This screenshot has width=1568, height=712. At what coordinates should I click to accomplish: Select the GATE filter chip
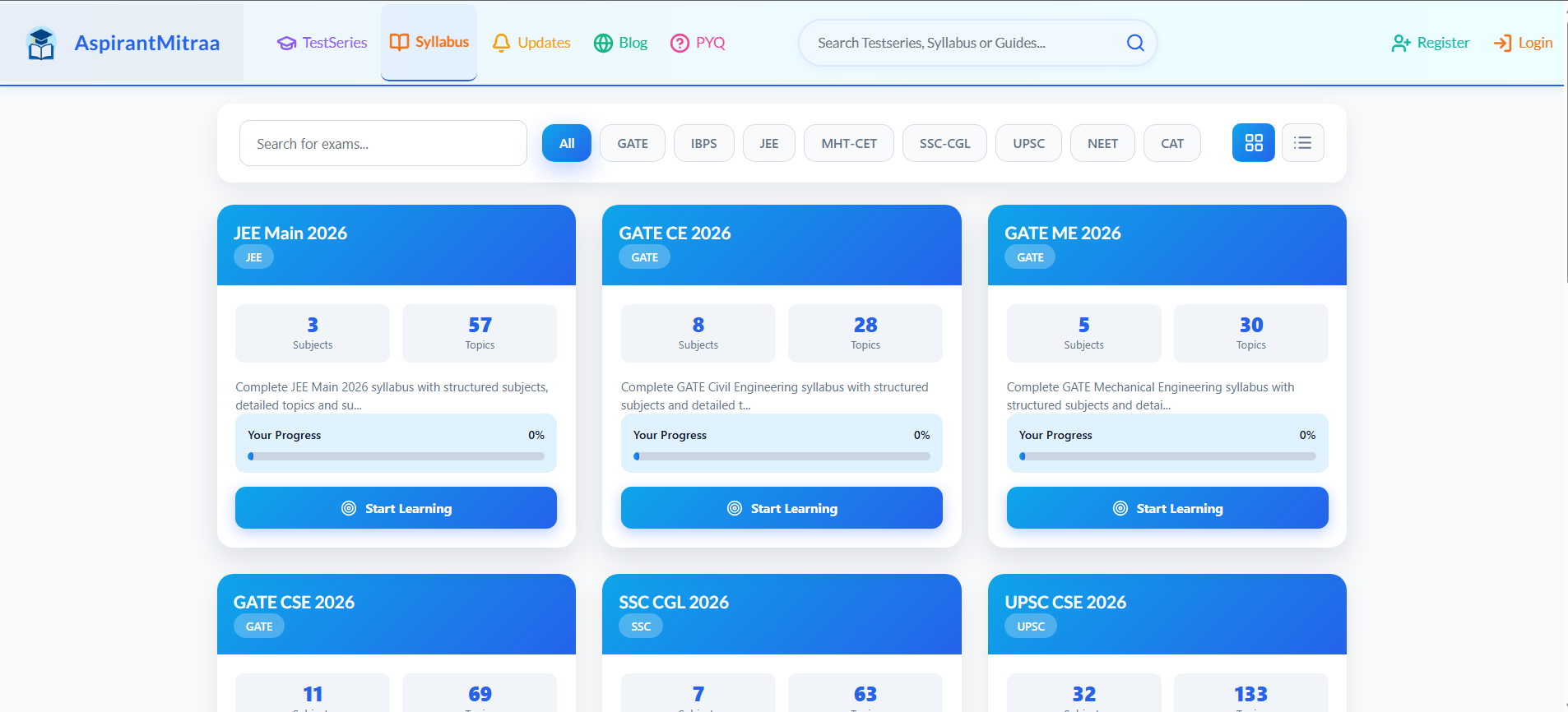(x=633, y=143)
